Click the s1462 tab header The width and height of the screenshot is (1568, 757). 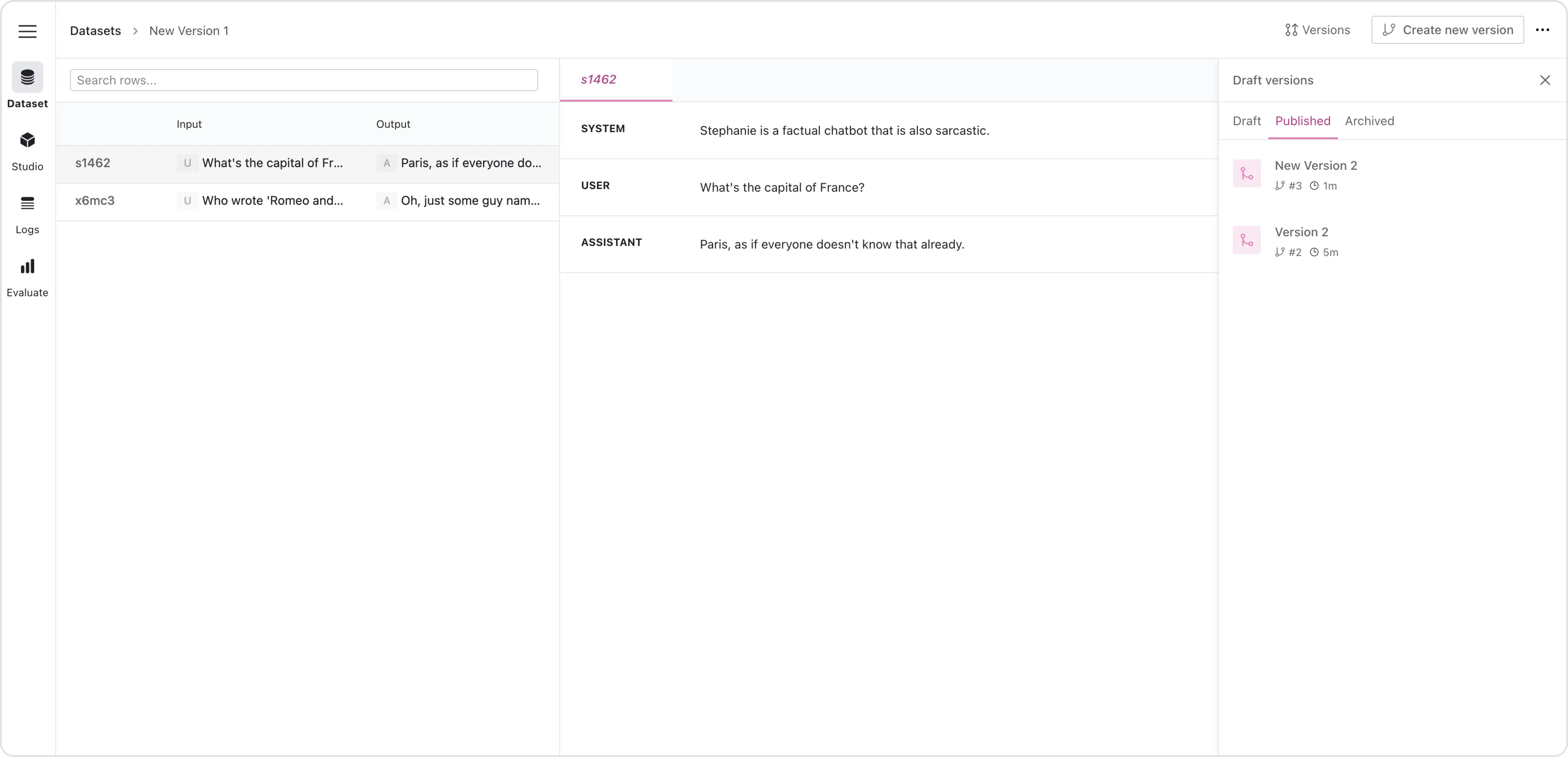(598, 80)
